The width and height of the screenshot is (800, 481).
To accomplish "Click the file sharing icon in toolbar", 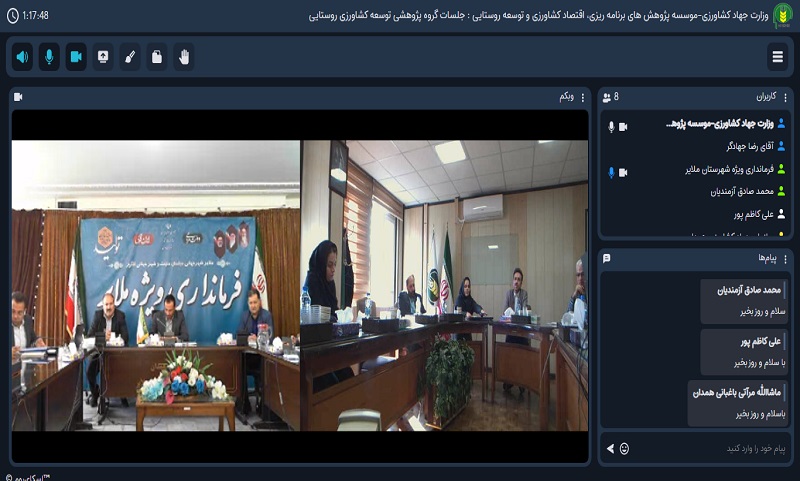I will point(157,57).
